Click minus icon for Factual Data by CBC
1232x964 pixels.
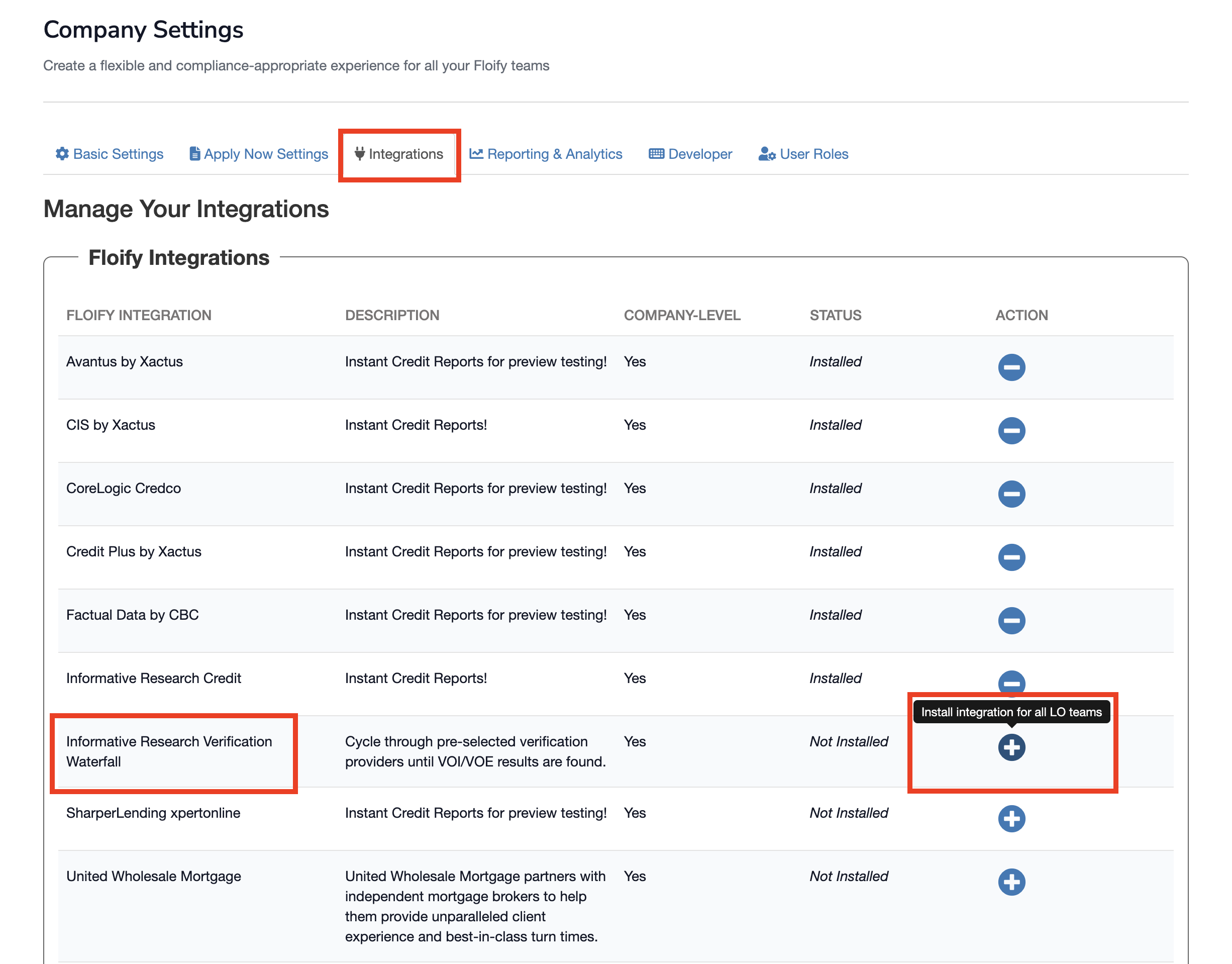1011,620
